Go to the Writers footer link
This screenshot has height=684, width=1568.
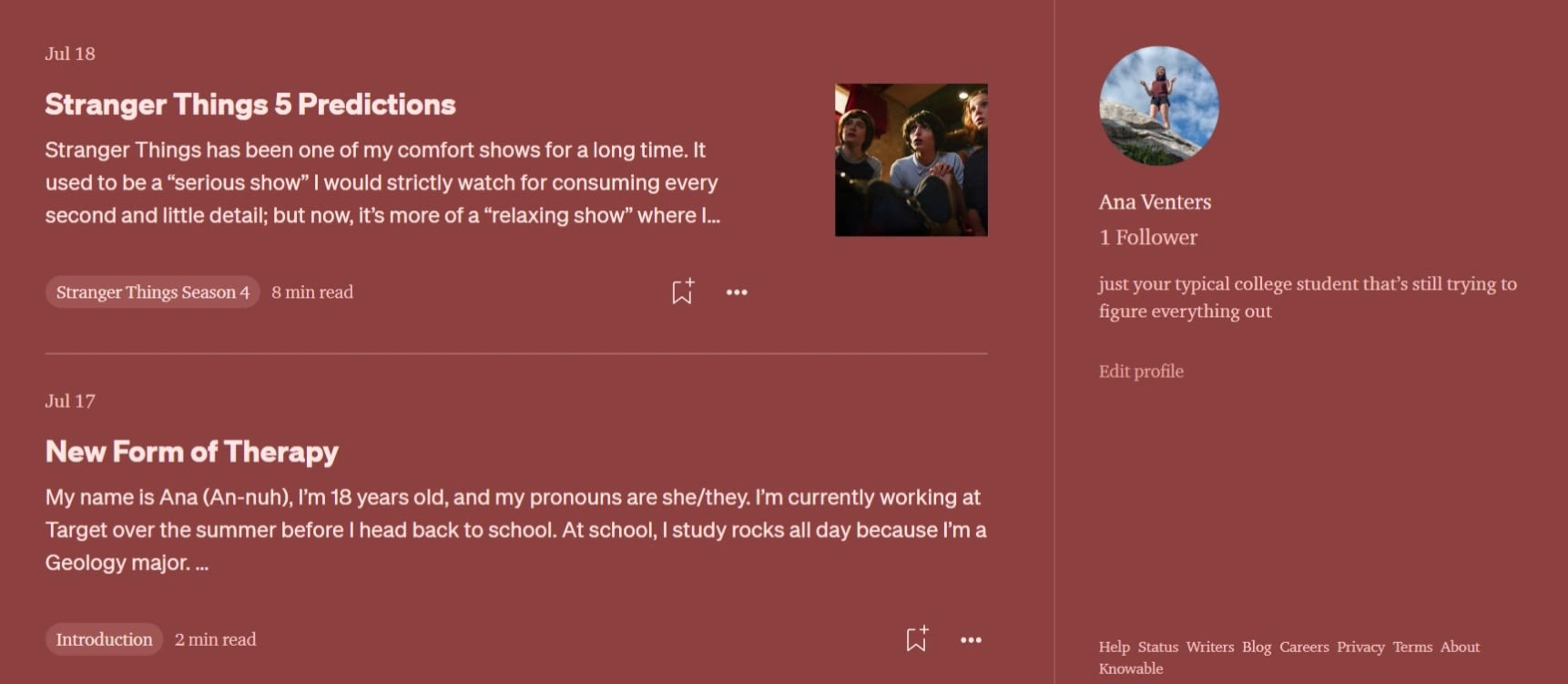click(x=1209, y=648)
